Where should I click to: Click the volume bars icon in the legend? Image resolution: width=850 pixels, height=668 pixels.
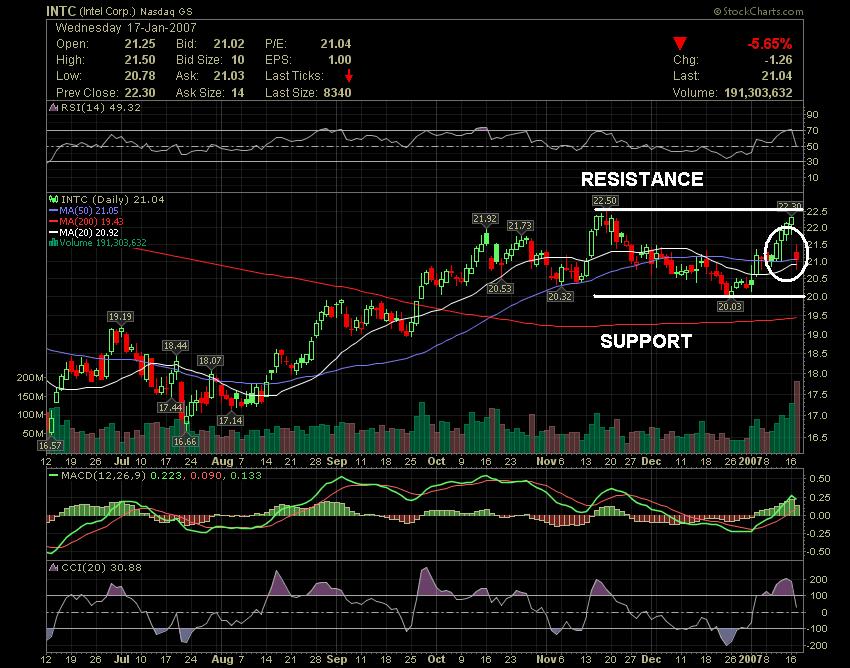[x=53, y=242]
